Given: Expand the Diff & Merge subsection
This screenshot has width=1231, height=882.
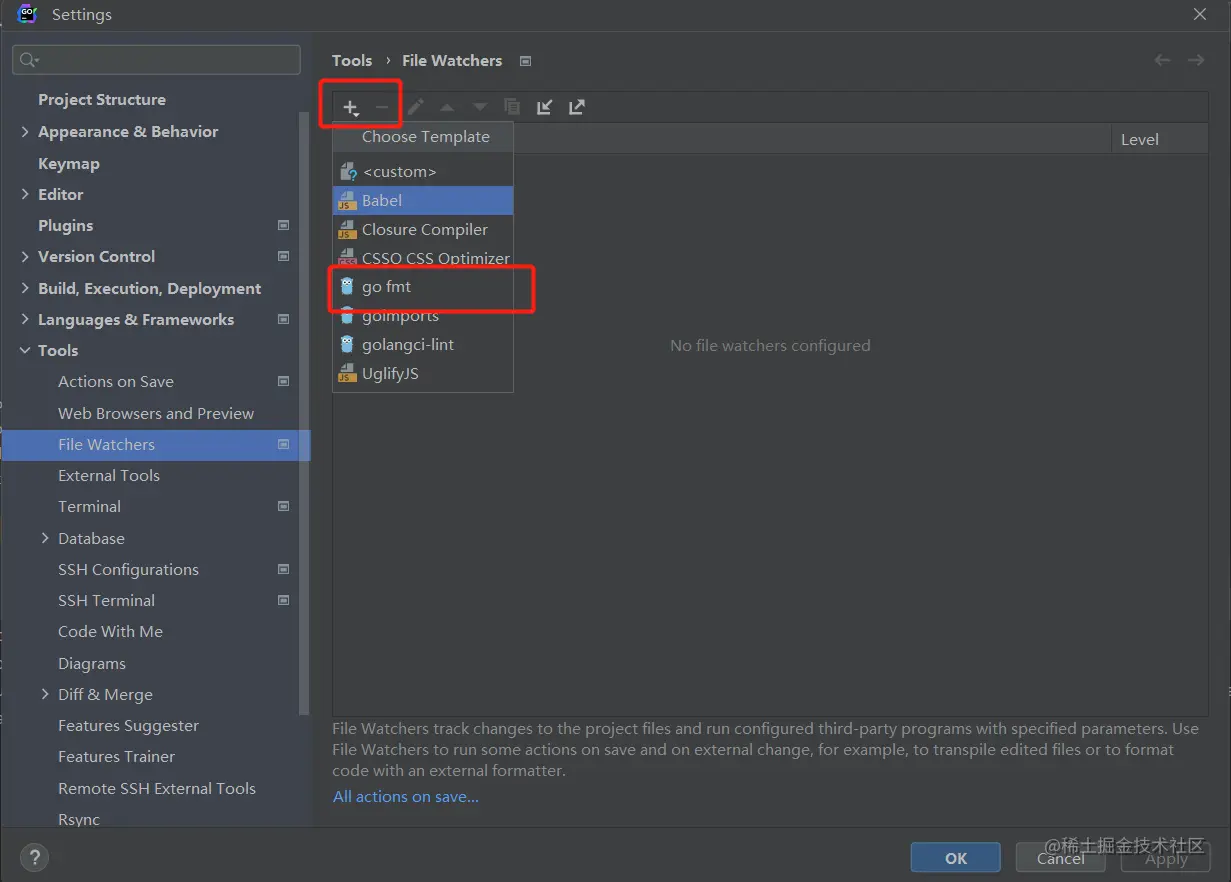Looking at the screenshot, I should [45, 694].
